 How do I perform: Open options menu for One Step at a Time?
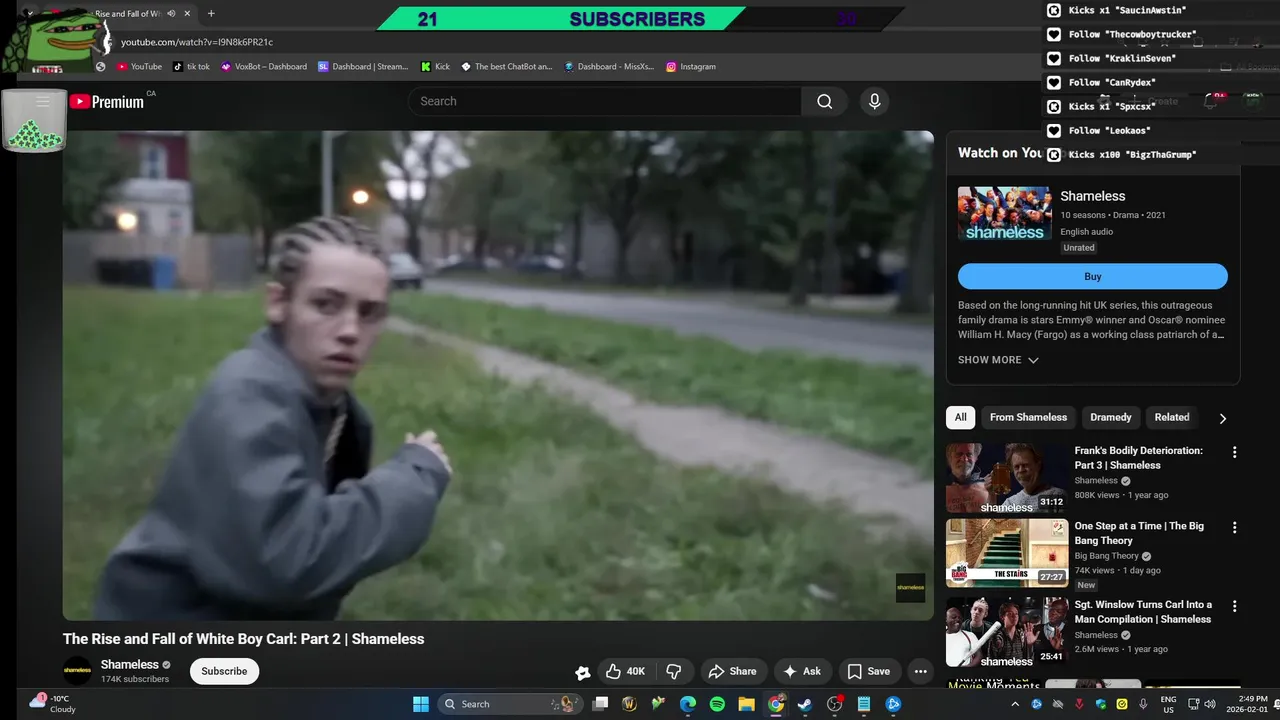point(1234,527)
